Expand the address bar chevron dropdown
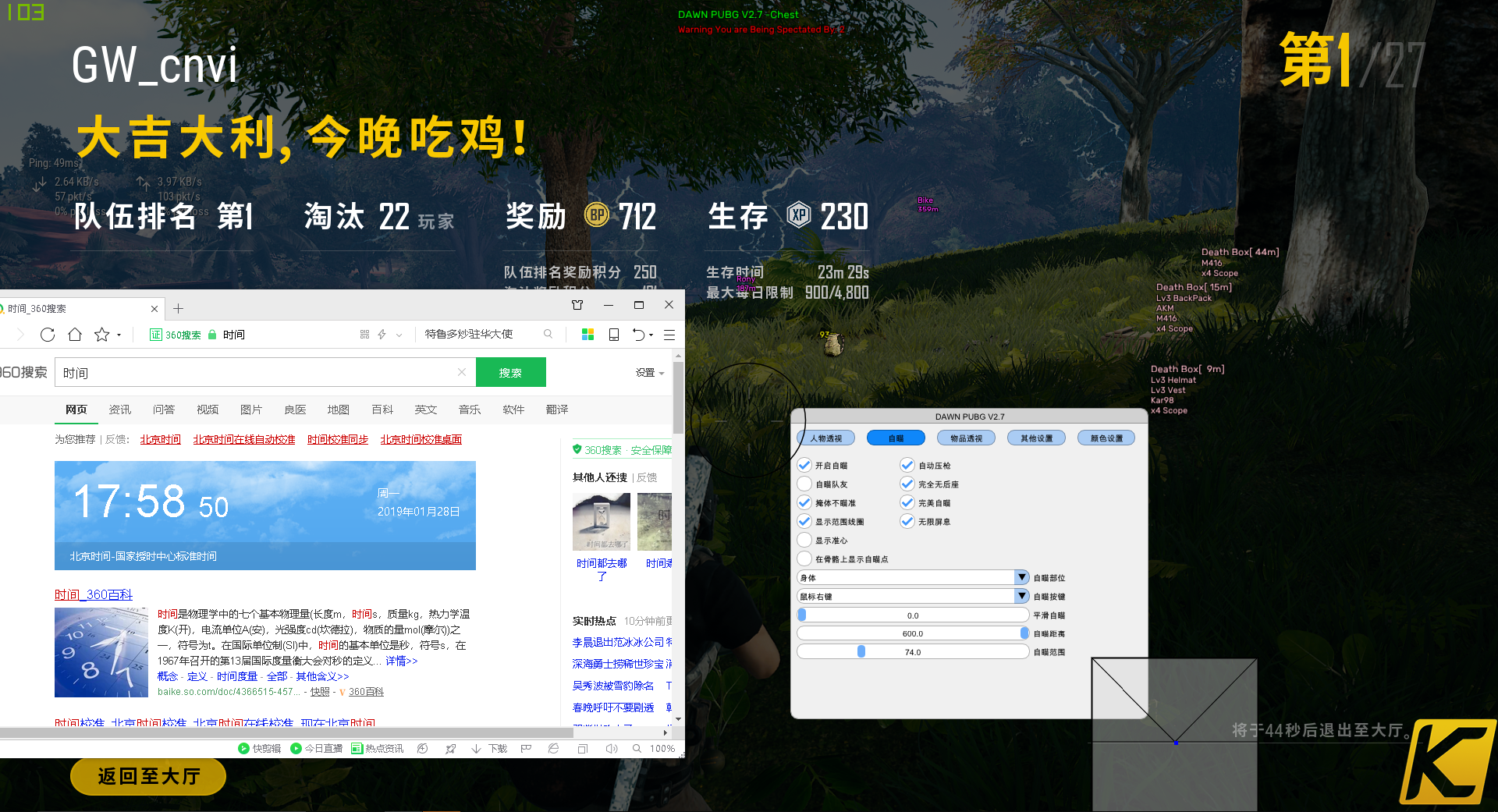1498x812 pixels. 399,335
